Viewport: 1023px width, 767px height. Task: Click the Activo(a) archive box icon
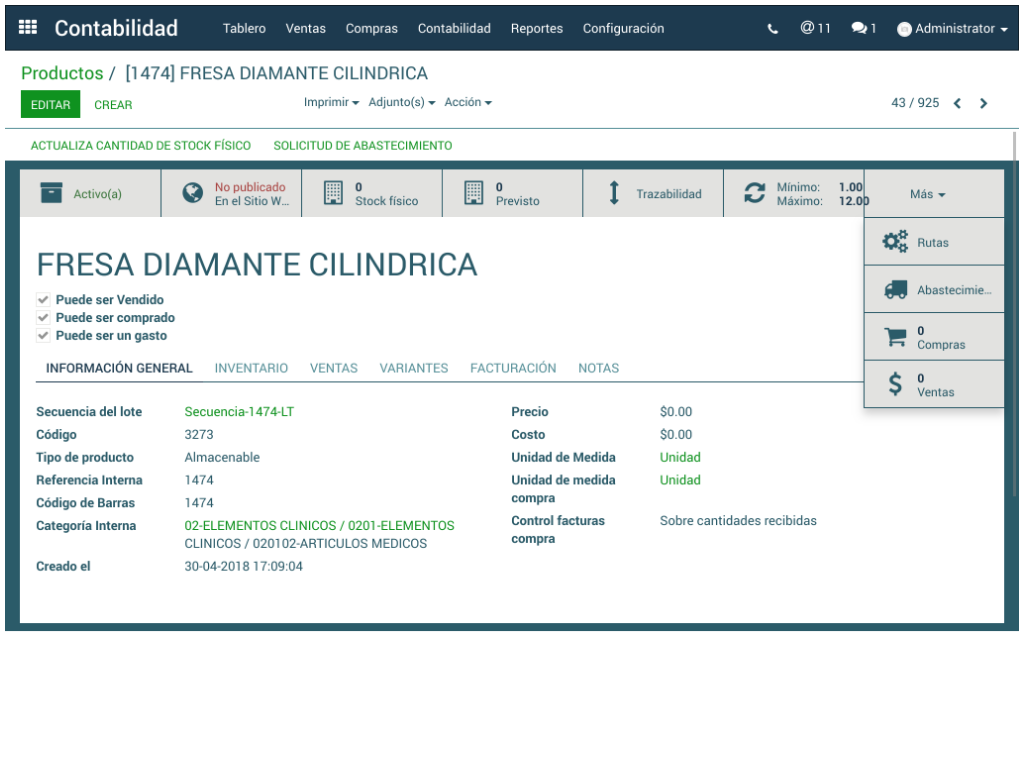tap(52, 193)
